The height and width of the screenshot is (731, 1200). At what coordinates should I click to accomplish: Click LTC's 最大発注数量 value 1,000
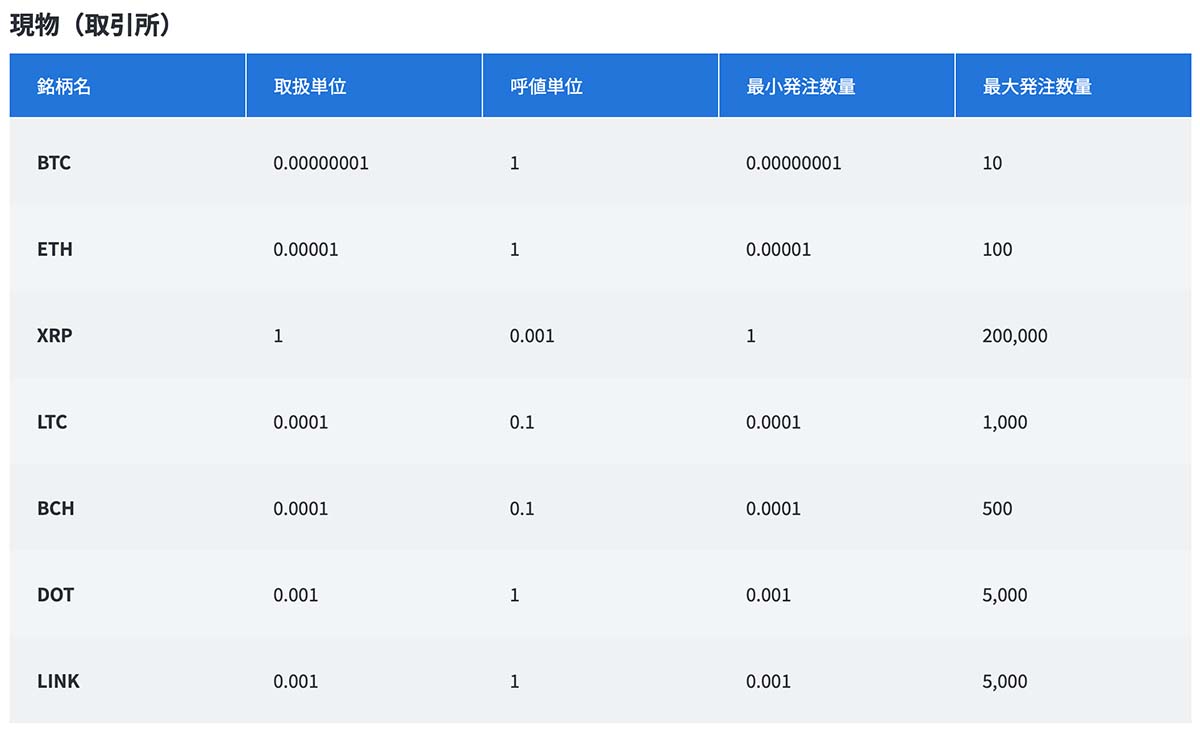point(1005,422)
